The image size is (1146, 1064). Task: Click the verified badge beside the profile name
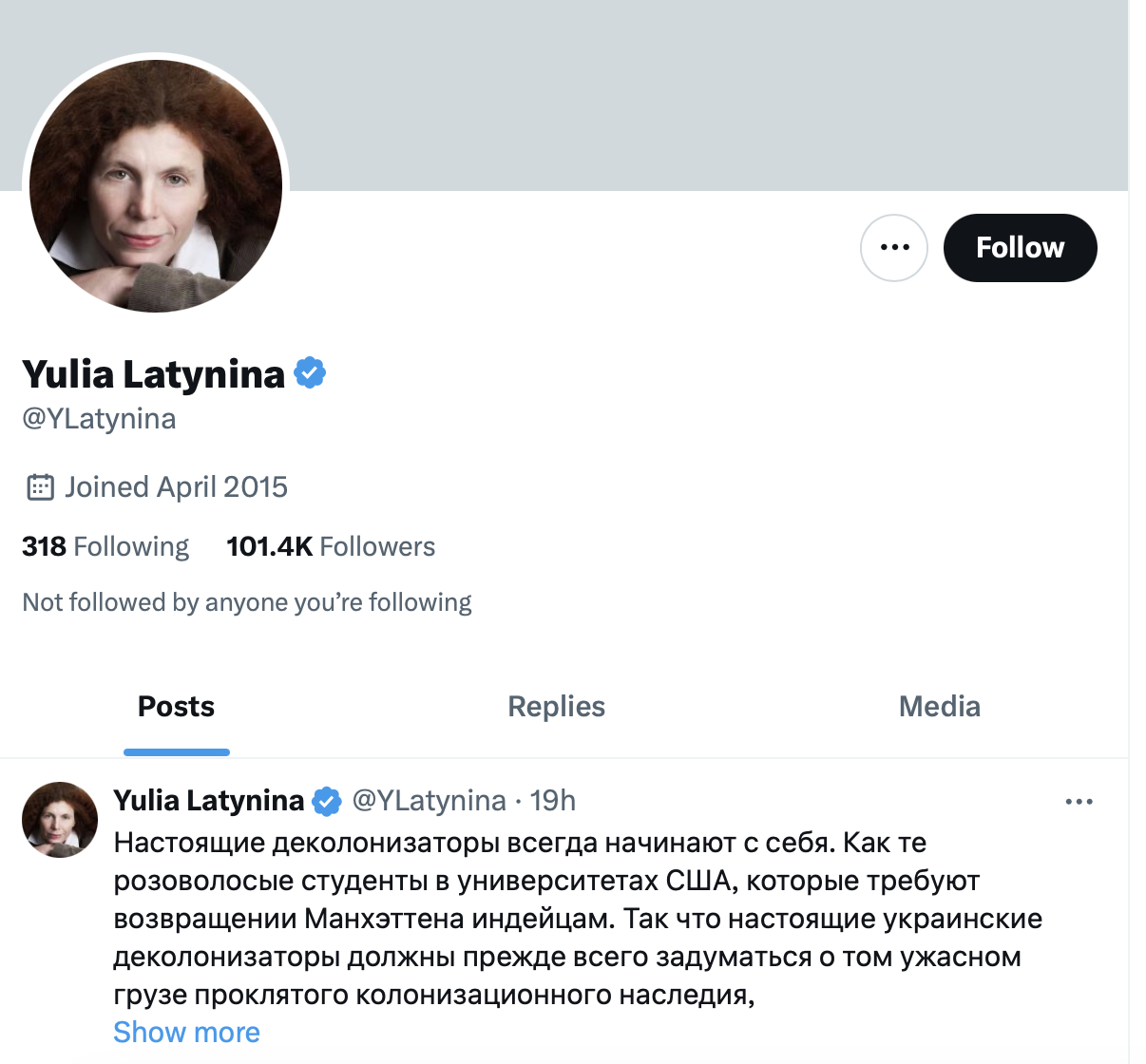[x=310, y=373]
